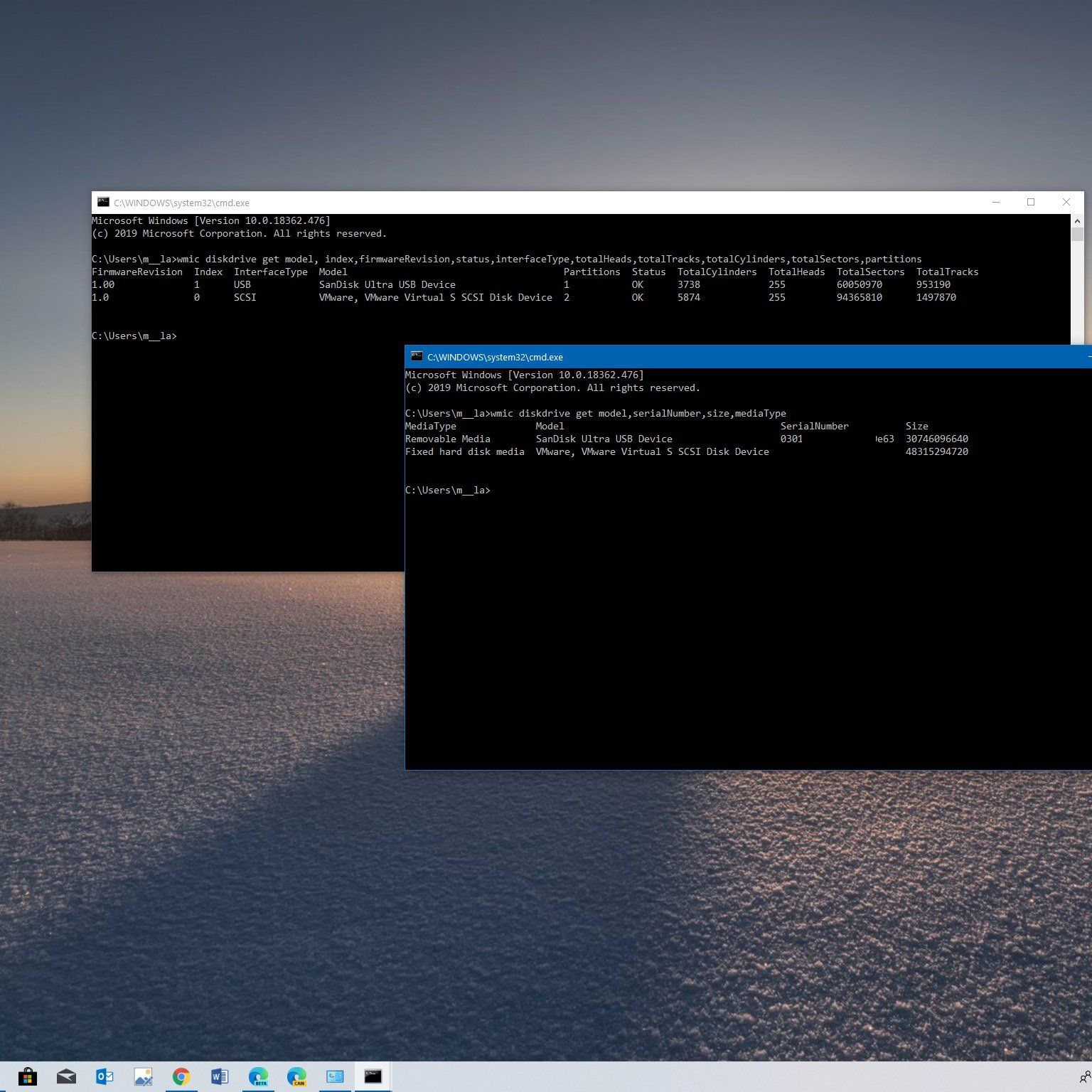
Task: Click the prompt line in background cmd window
Action: click(x=135, y=336)
